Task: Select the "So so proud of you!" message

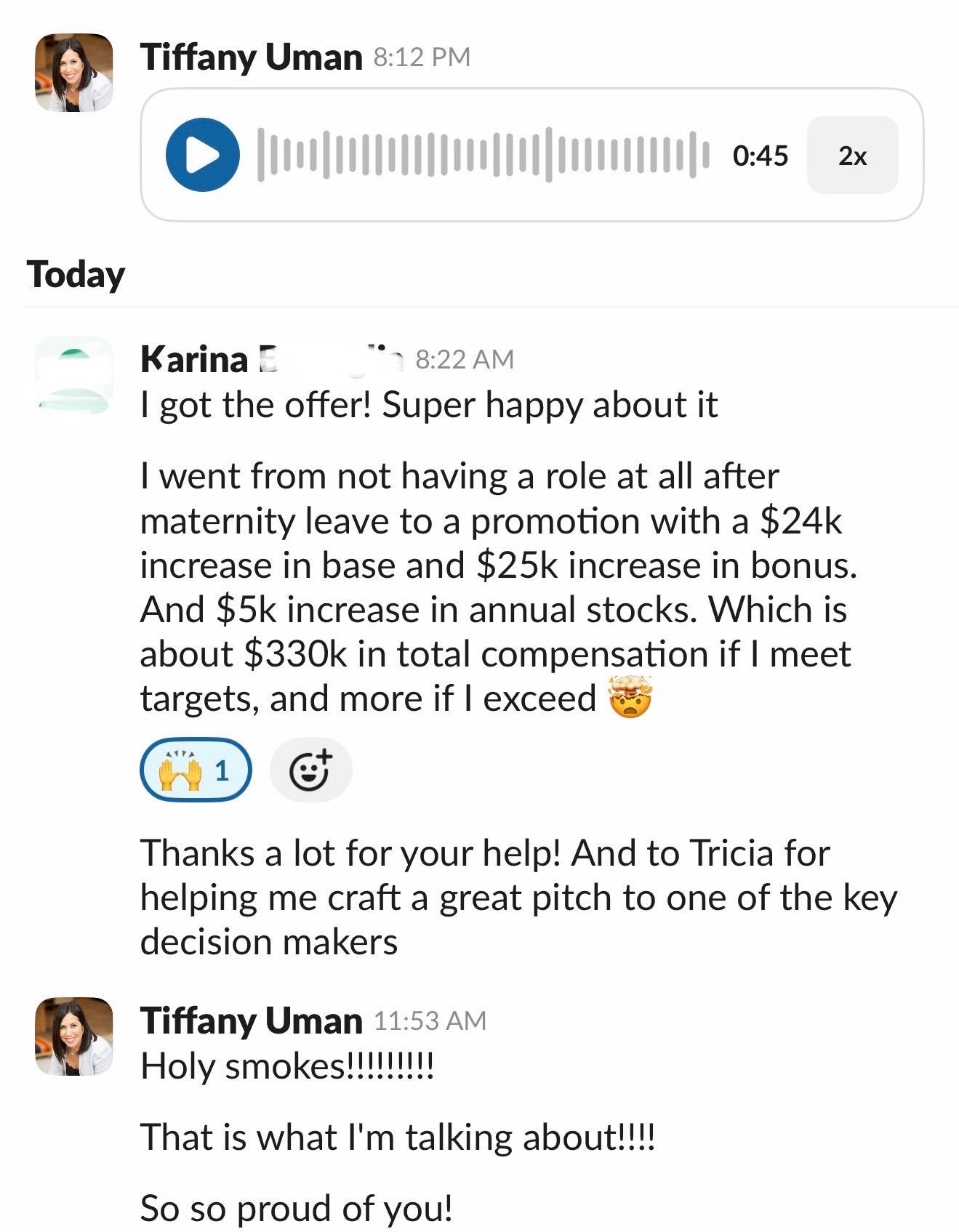Action: (297, 1208)
